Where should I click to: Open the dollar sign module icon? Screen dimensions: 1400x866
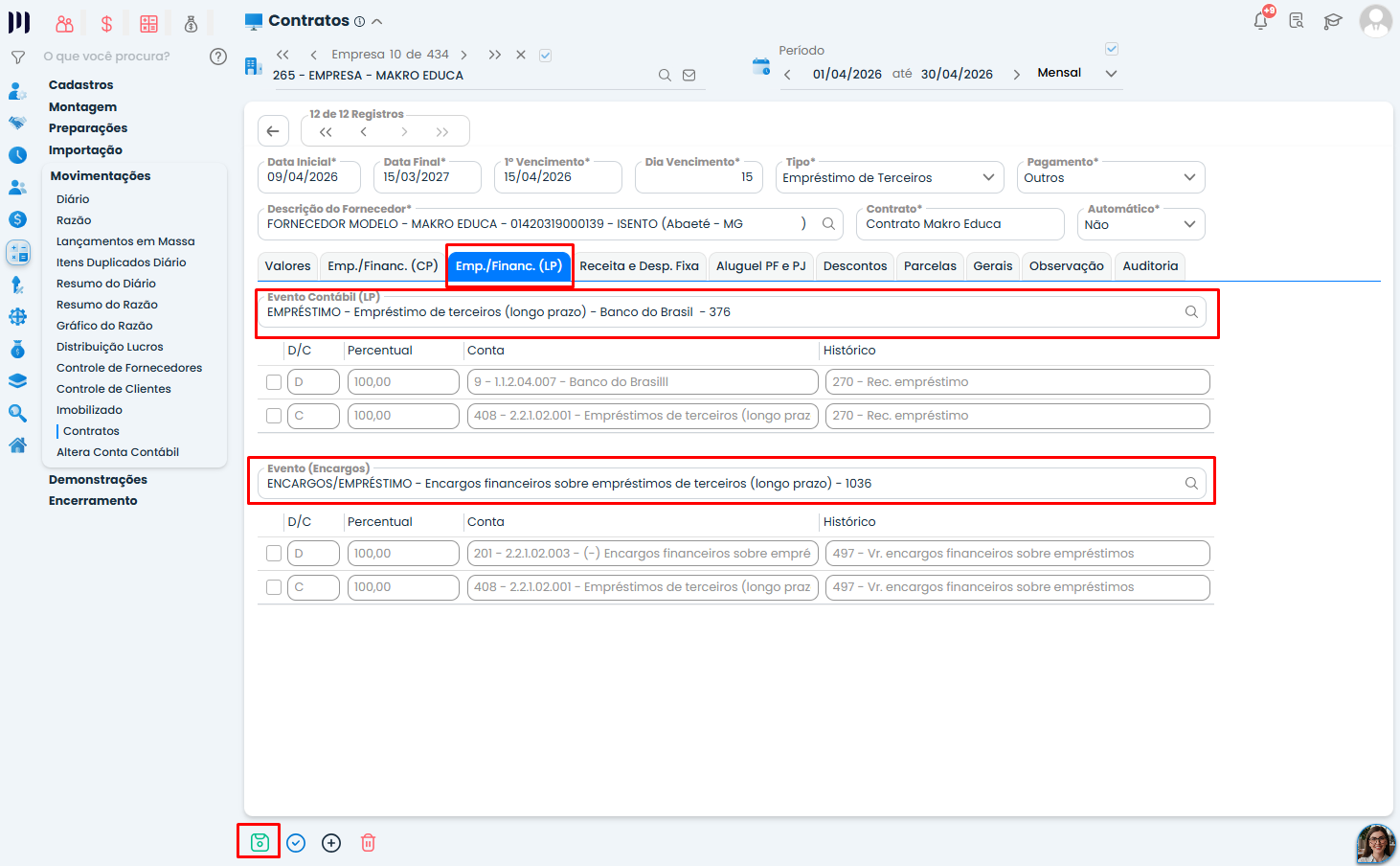pos(106,24)
